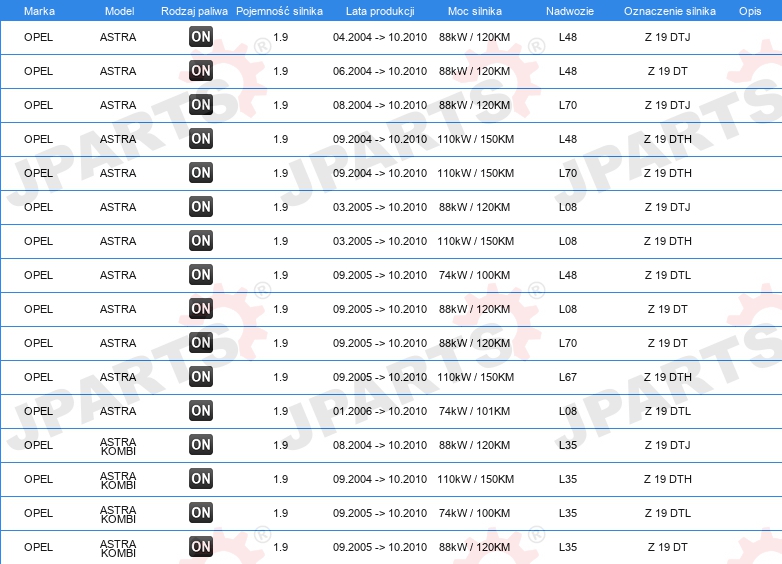Click the Nadwozie column header

click(x=570, y=11)
